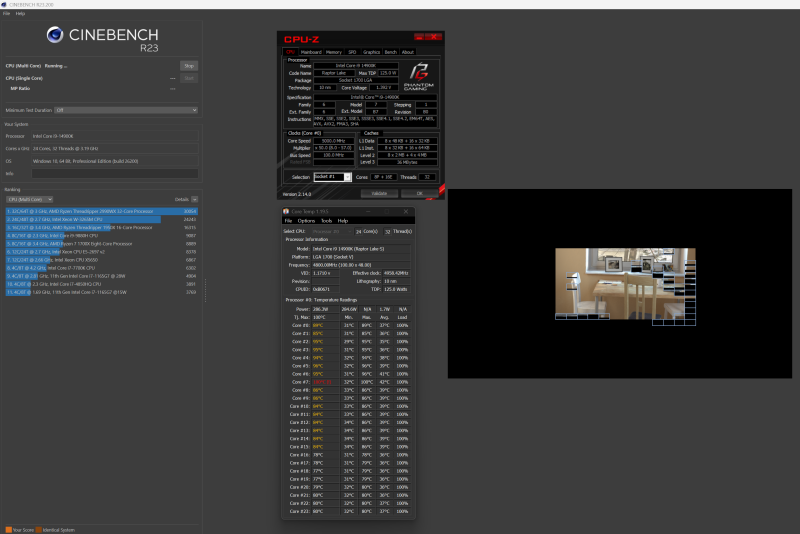Click the Core Temp title bar icon
This screenshot has height=534, width=800.
click(287, 211)
